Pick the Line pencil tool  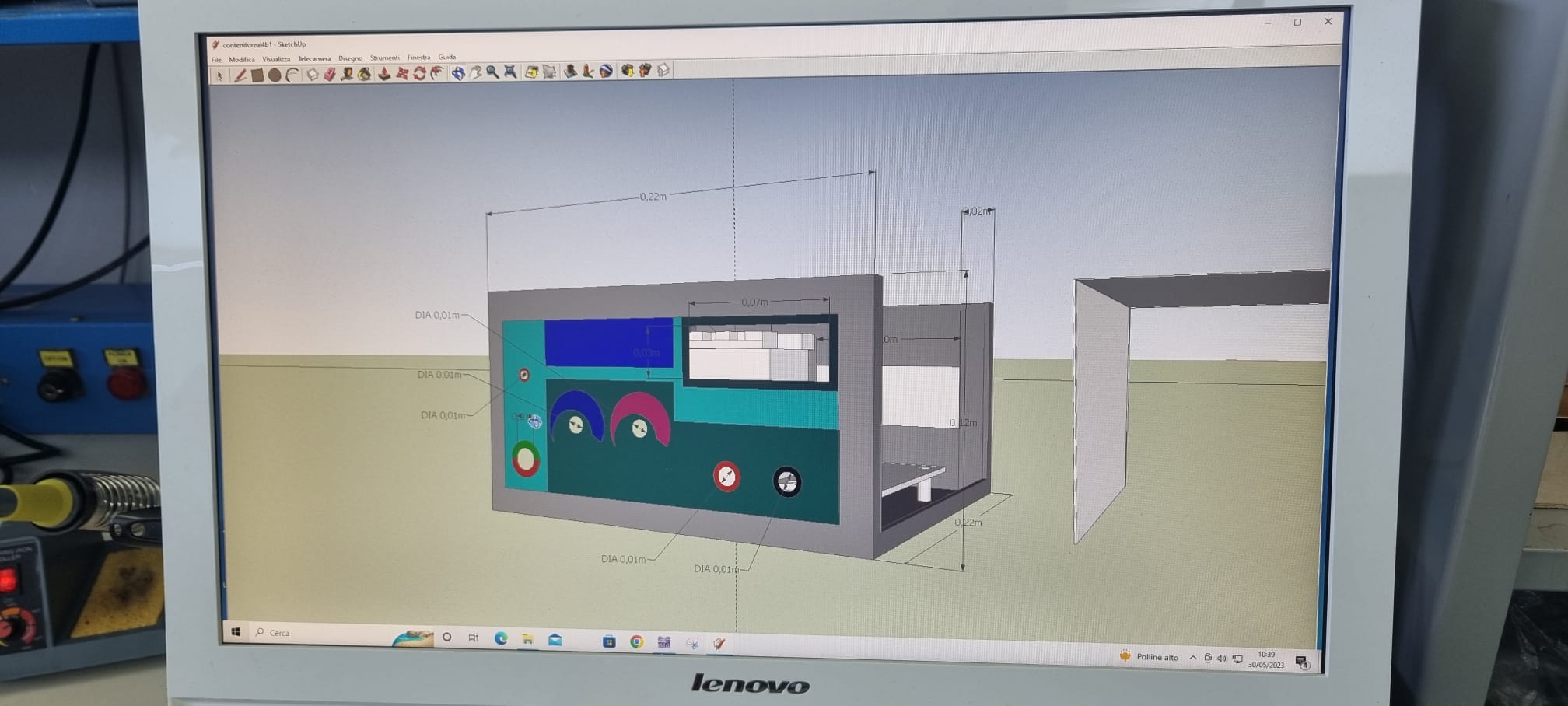(240, 75)
